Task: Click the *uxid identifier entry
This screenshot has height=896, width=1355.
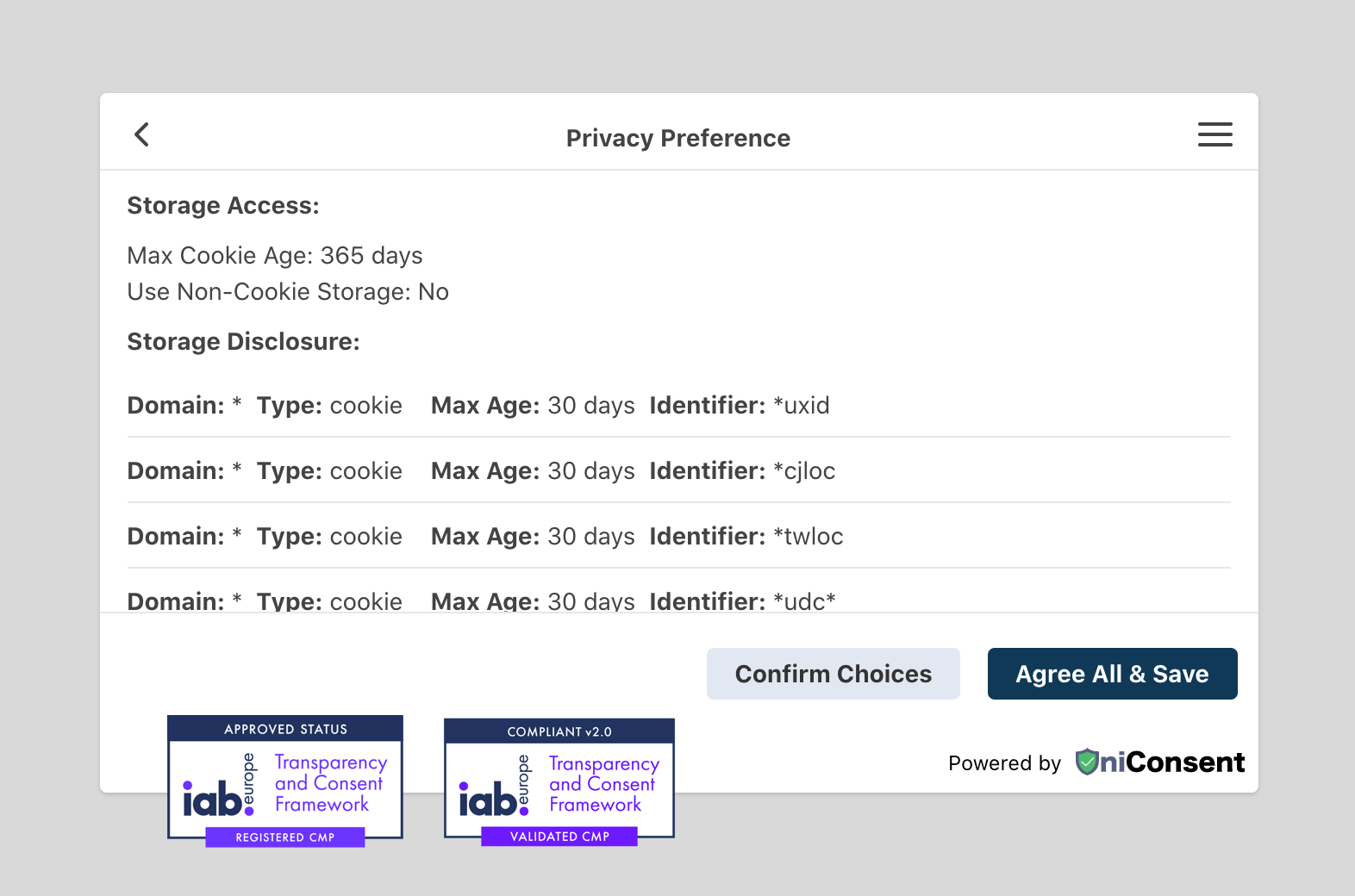Action: [801, 406]
